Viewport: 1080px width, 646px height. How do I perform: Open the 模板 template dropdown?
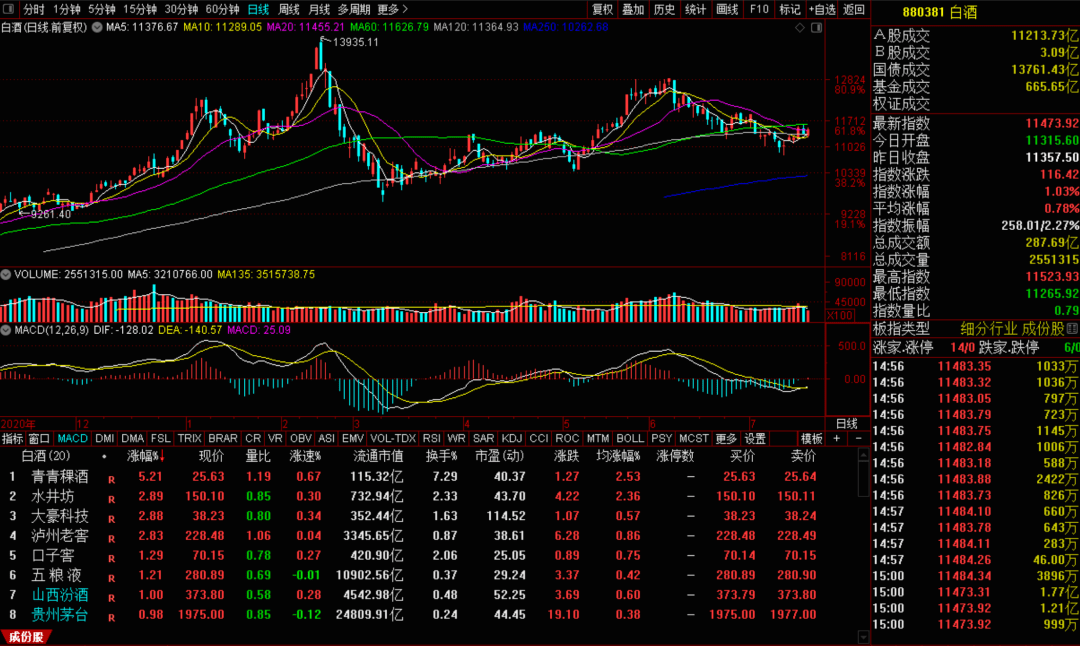812,438
